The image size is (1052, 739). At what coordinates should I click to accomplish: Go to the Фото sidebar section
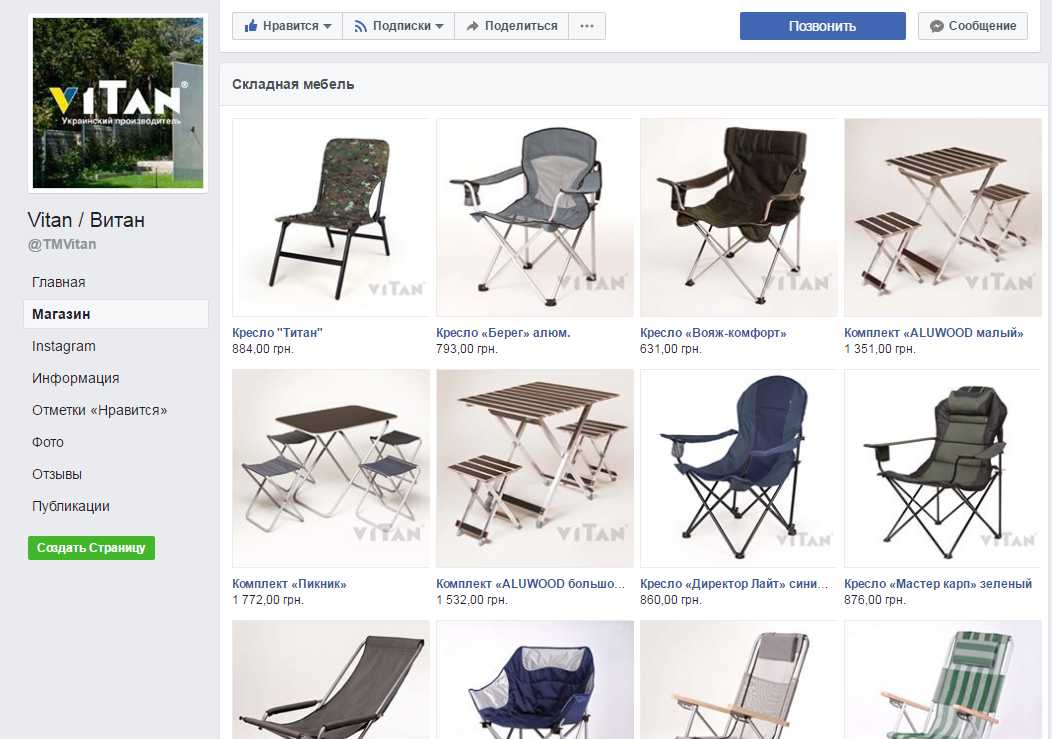48,442
